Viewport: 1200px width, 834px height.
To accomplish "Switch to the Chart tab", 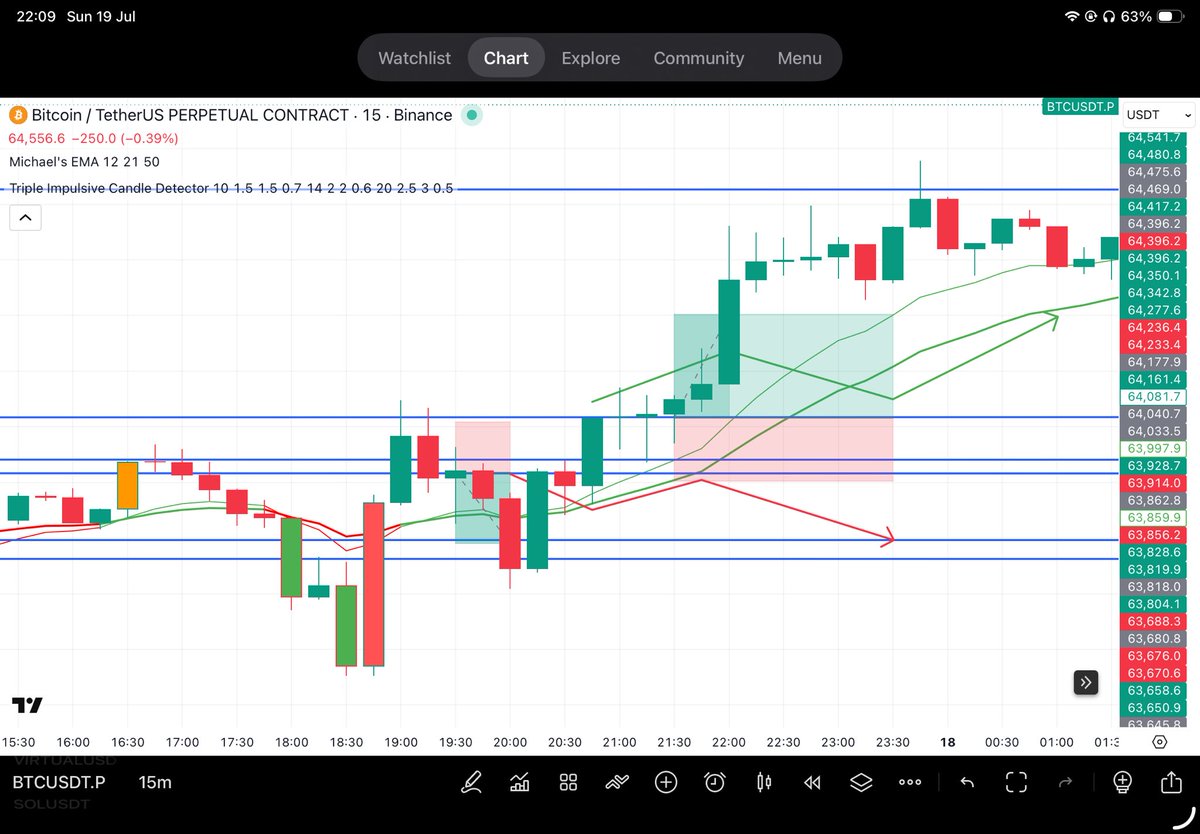I will (506, 58).
